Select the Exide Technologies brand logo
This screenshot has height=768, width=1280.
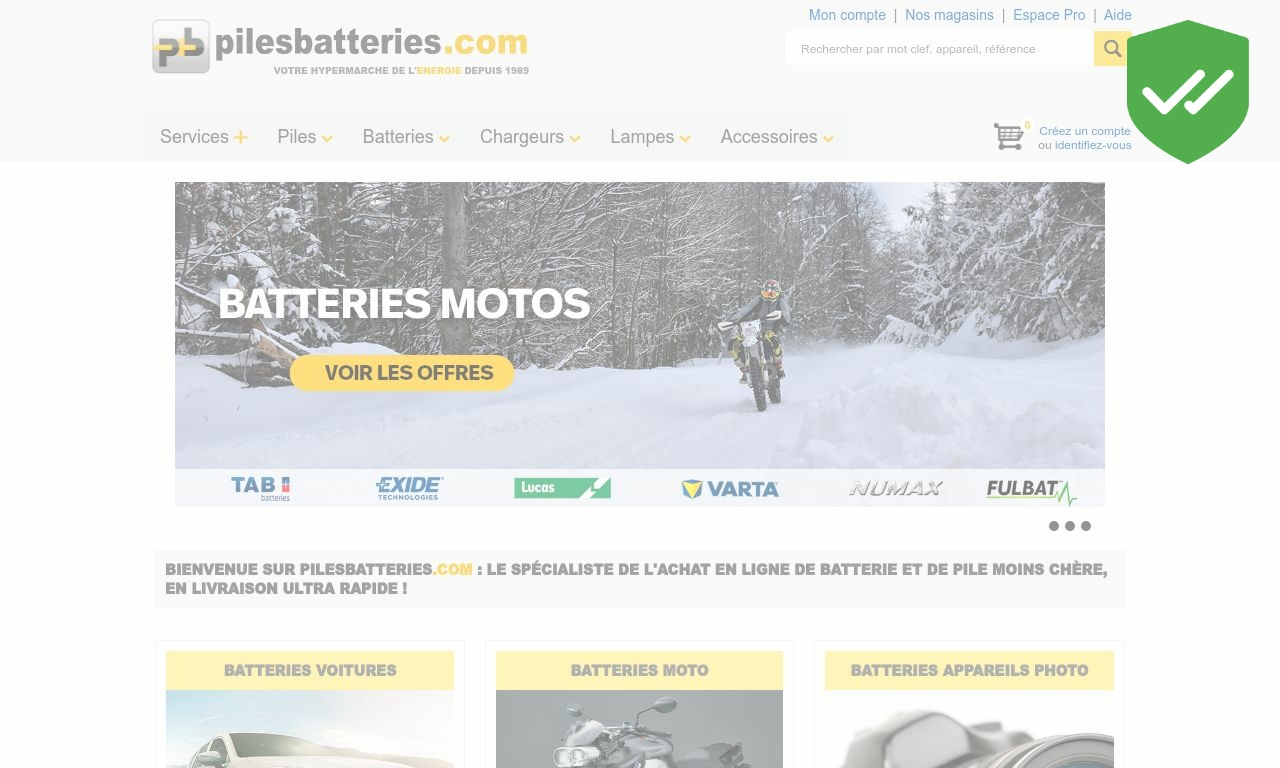click(409, 488)
